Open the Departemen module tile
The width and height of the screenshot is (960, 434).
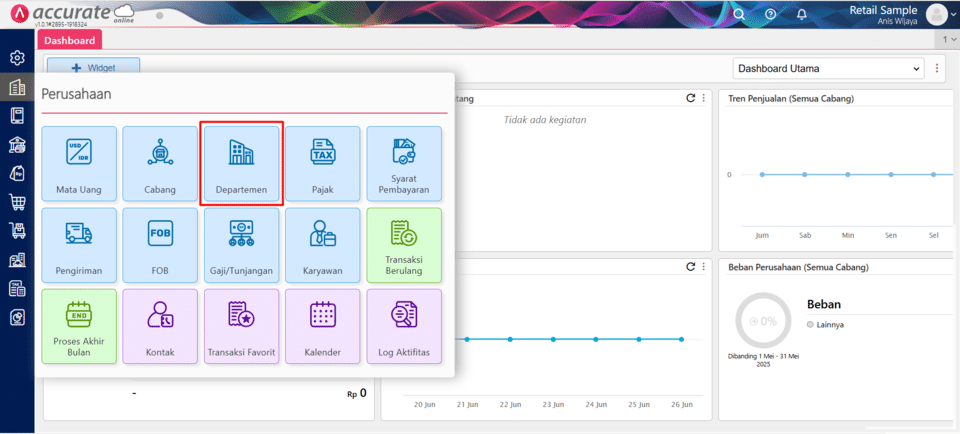242,163
